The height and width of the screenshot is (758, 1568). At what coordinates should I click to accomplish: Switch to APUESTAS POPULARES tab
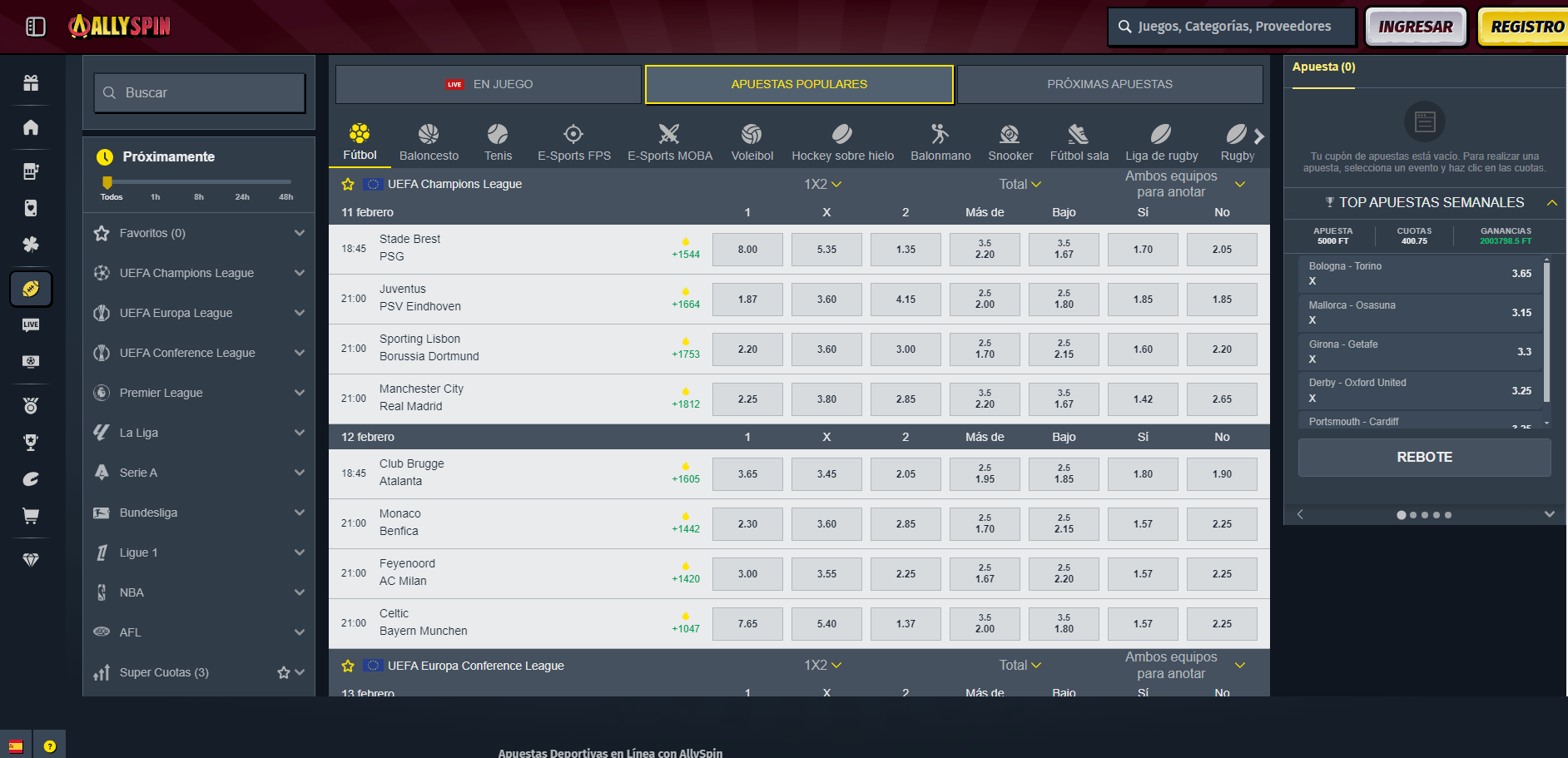(799, 84)
